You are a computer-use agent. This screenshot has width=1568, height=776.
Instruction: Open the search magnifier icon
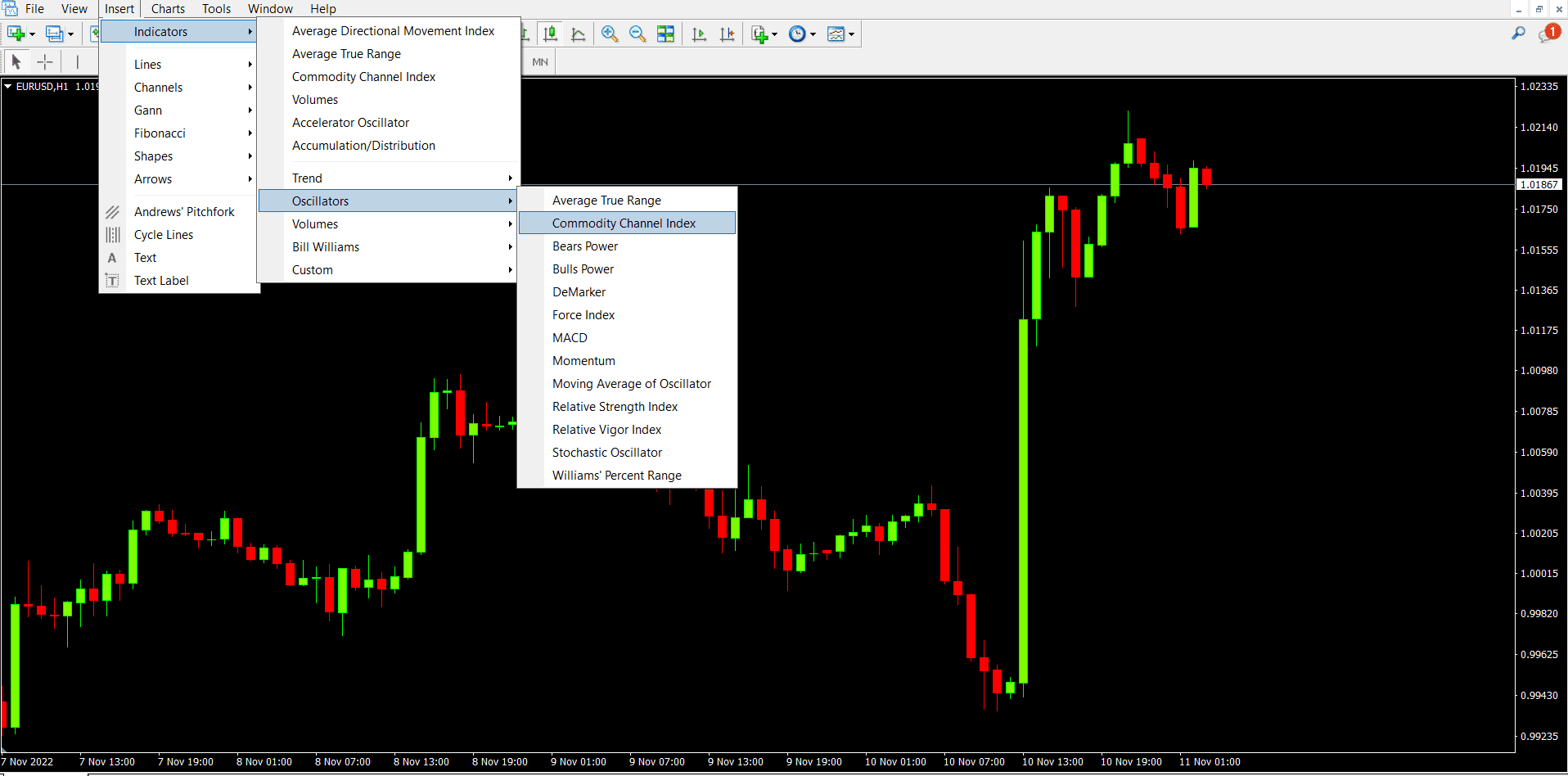coord(1518,34)
